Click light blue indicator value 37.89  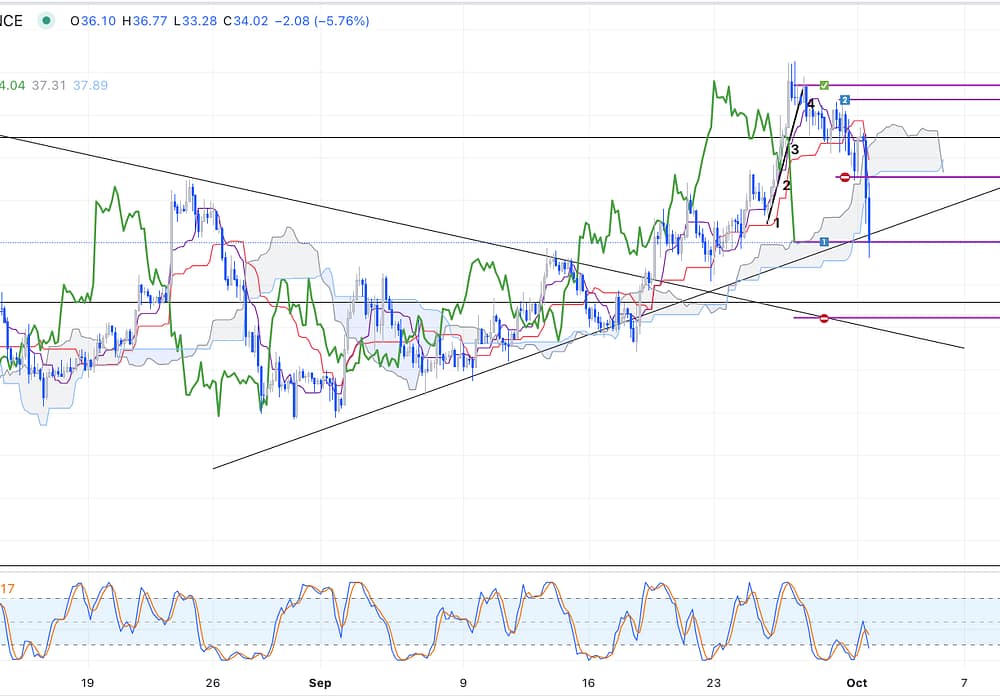coord(89,86)
